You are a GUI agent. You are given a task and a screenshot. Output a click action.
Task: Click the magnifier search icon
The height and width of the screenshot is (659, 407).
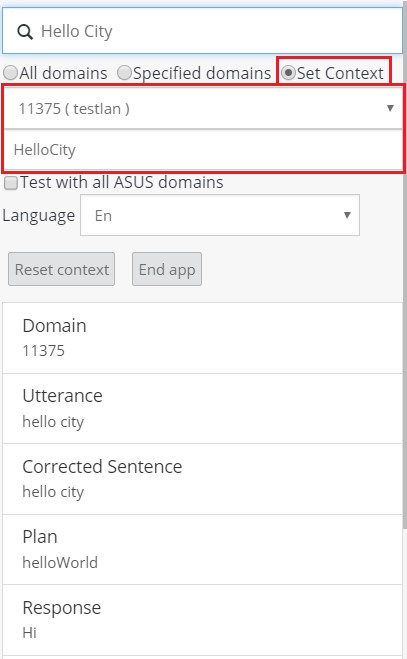click(x=25, y=32)
